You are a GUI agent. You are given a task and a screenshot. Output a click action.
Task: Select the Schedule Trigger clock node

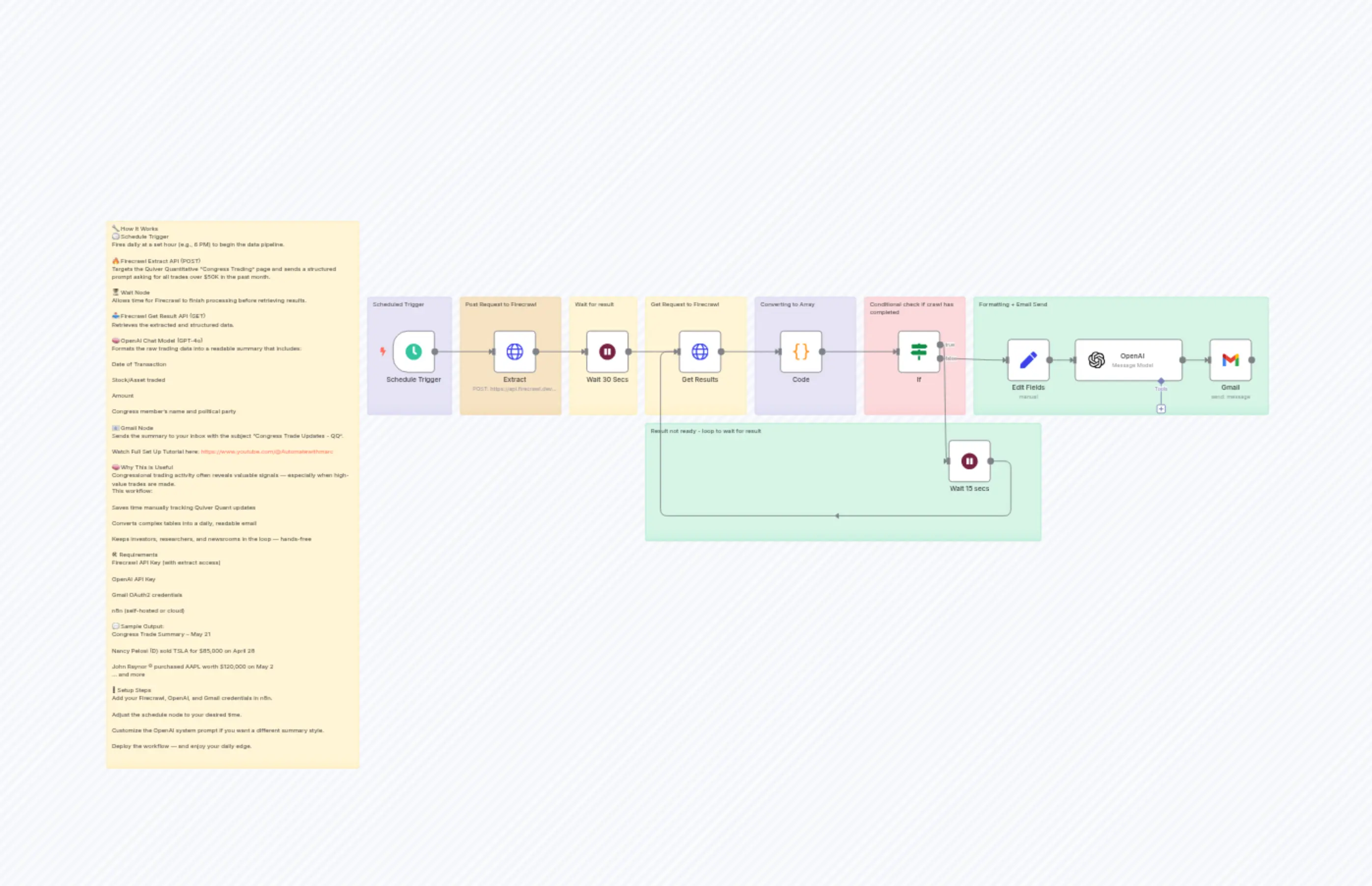point(413,351)
